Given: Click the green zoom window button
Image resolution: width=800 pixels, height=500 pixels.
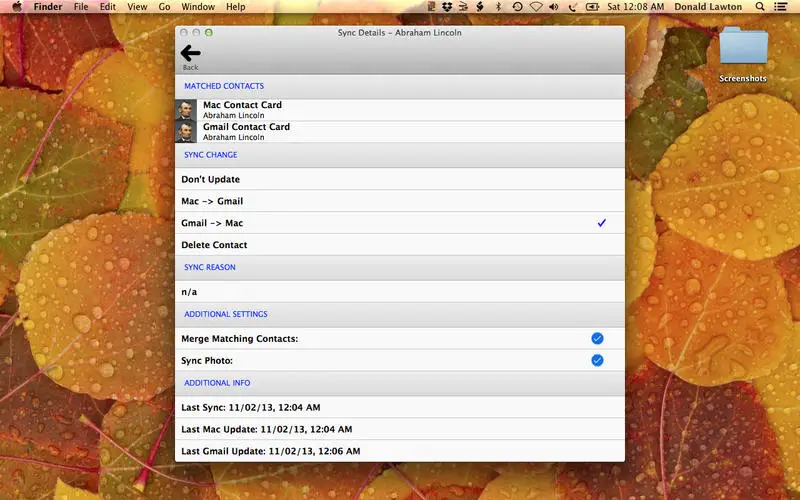Looking at the screenshot, I should tap(209, 32).
